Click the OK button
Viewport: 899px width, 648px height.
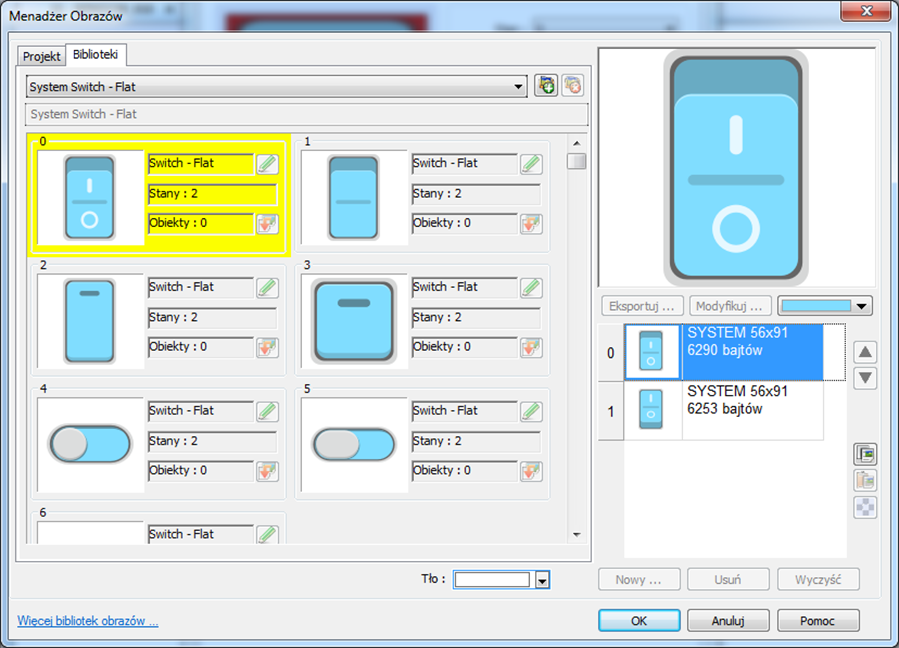[x=639, y=620]
